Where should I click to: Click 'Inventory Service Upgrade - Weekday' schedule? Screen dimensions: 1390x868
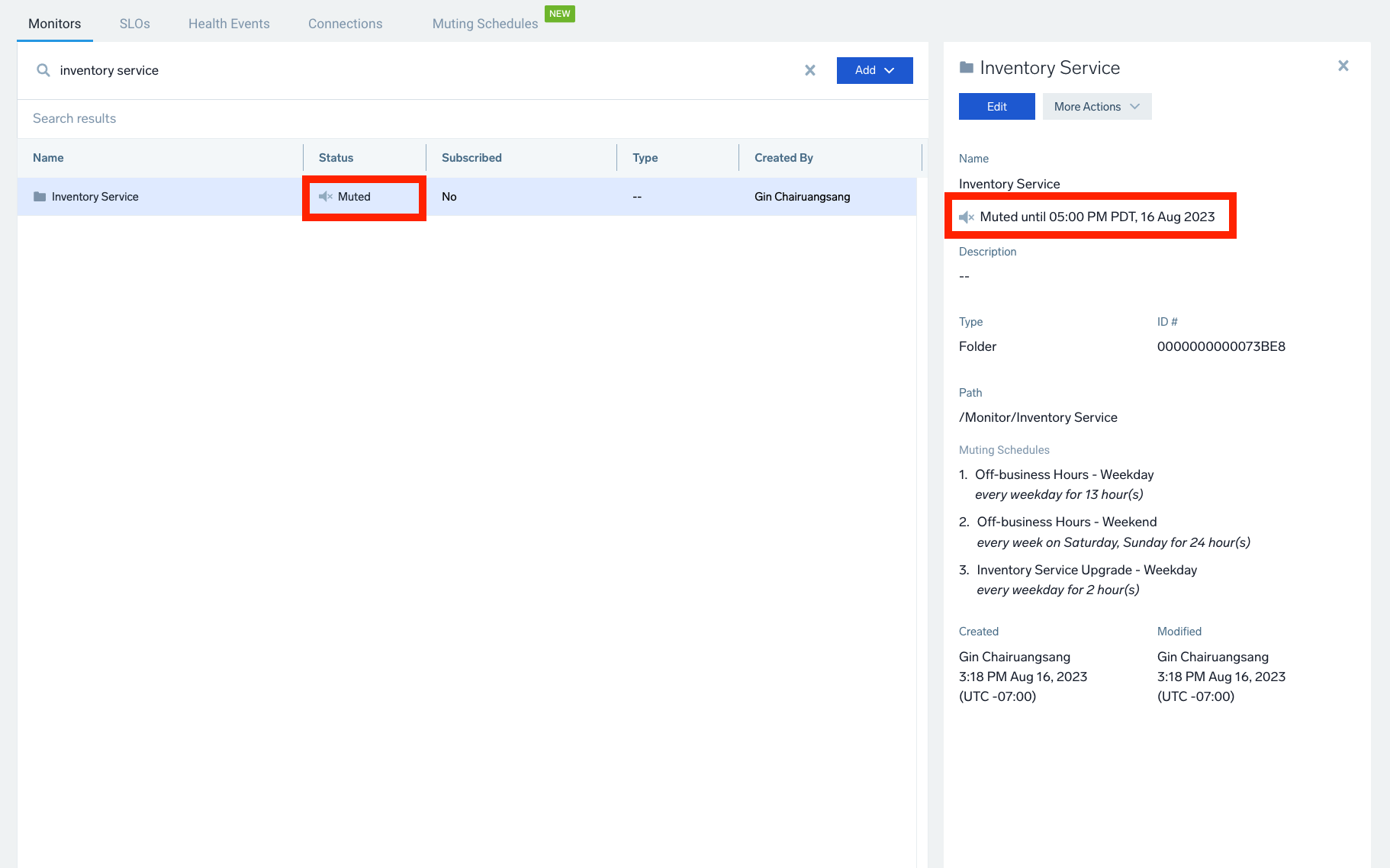coord(1087,570)
